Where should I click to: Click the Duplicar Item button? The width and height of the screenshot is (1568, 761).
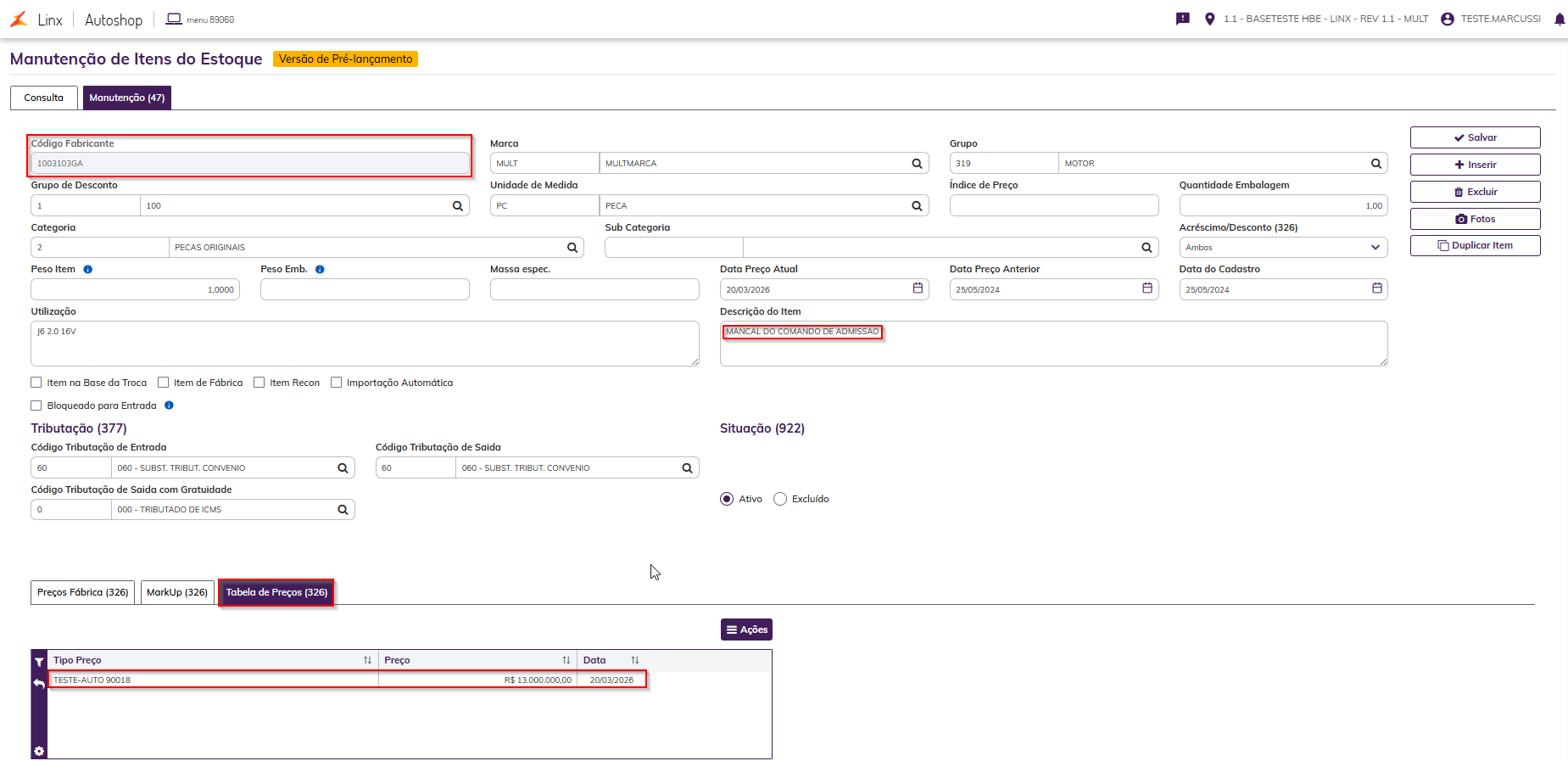point(1475,245)
